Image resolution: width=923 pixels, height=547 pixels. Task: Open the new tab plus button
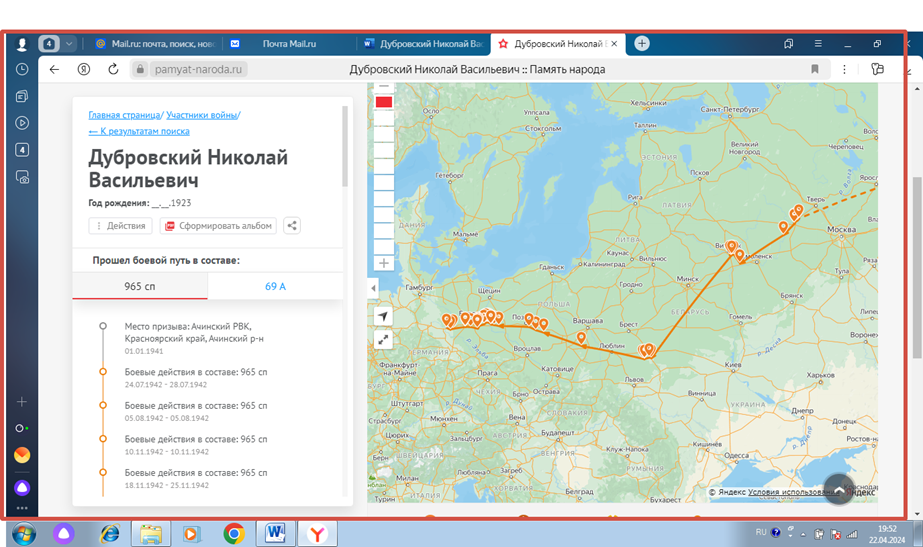[642, 44]
